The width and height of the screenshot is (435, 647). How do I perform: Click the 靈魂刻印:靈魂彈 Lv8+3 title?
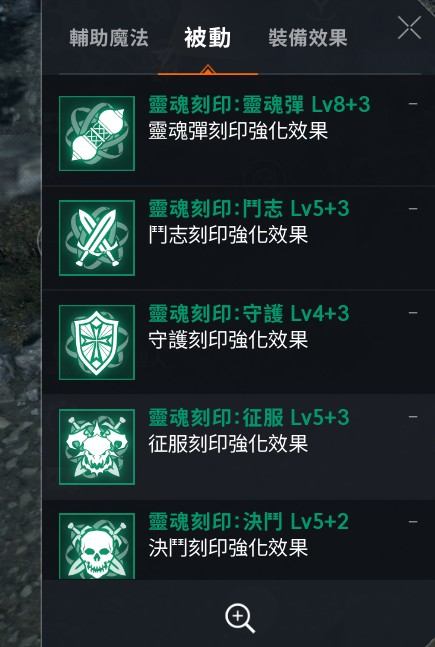point(259,105)
